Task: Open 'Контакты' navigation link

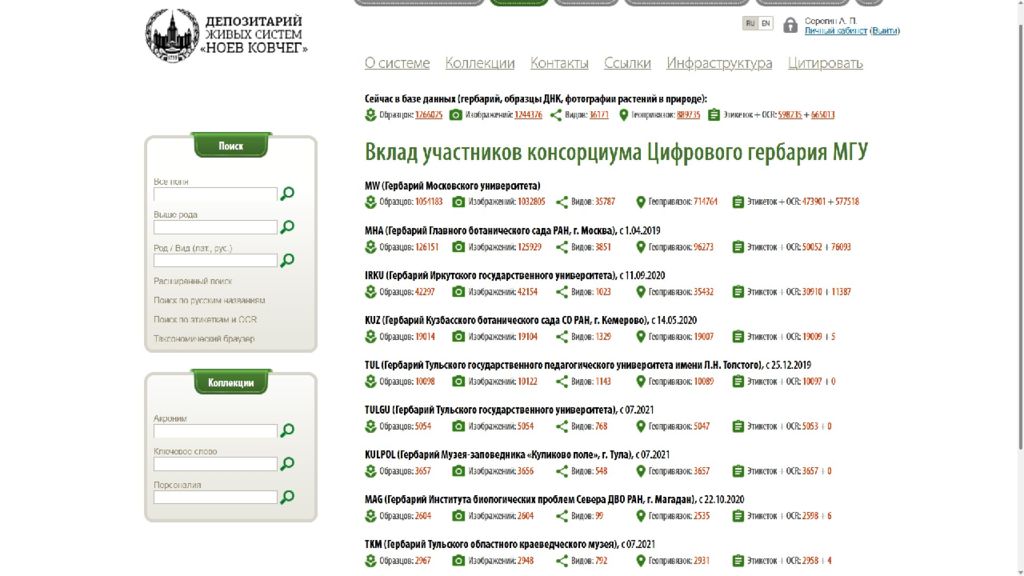Action: click(x=559, y=63)
